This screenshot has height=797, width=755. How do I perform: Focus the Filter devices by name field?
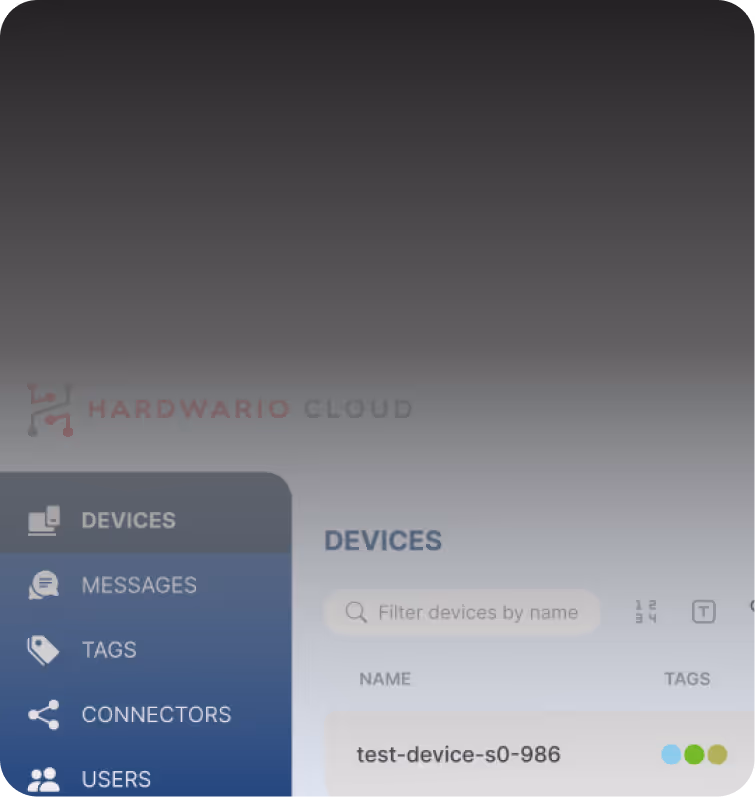coord(462,612)
